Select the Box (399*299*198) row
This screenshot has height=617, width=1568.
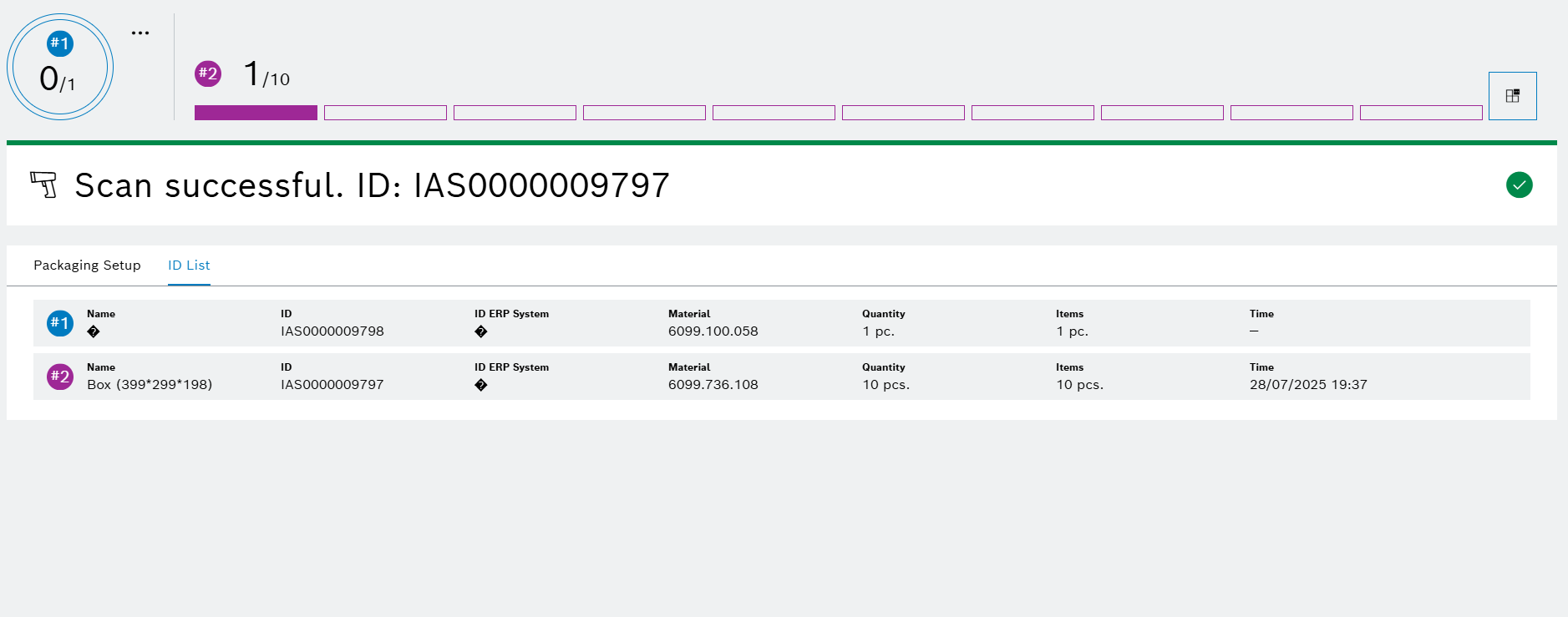(150, 385)
